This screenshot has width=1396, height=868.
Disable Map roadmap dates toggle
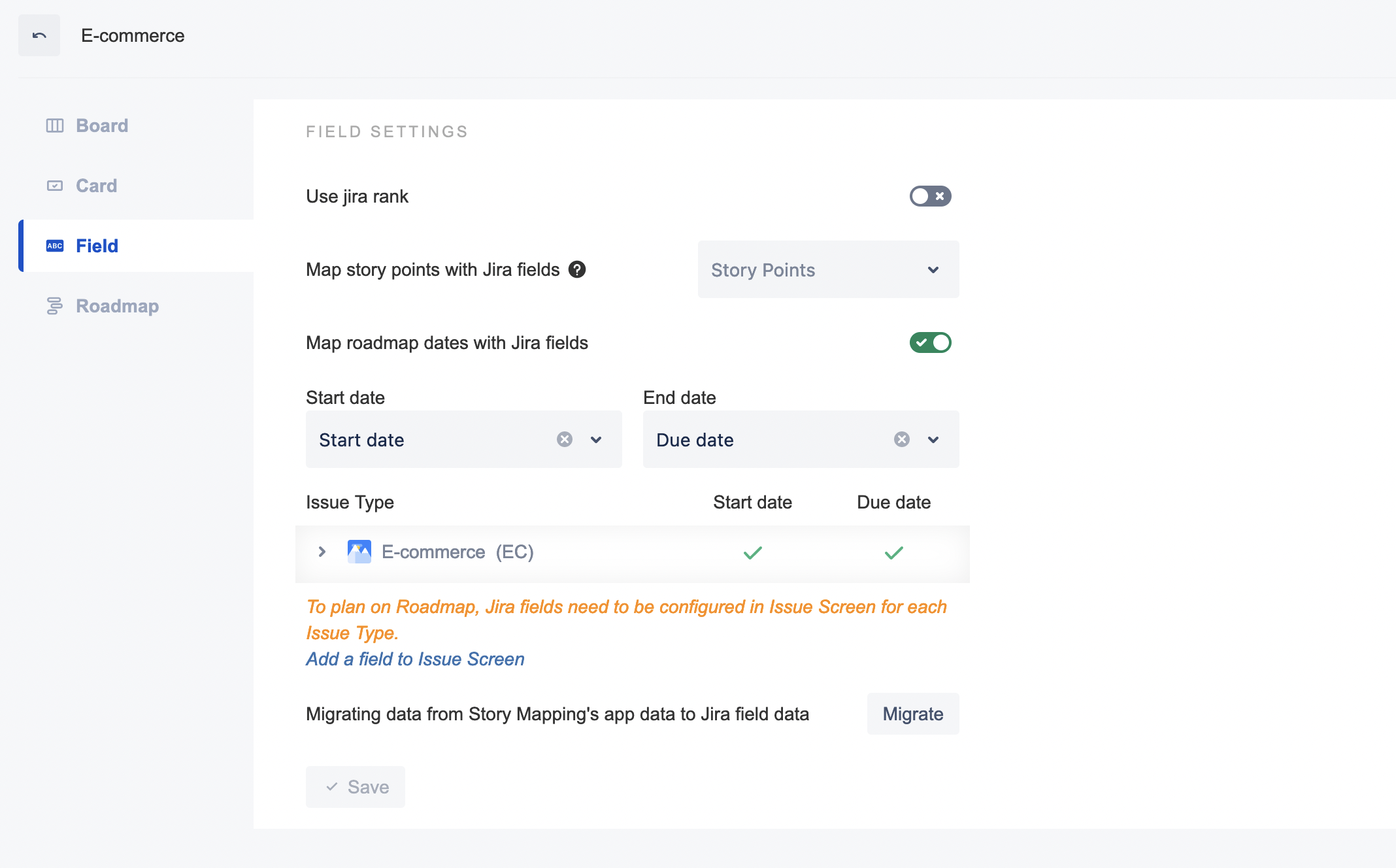coord(930,342)
